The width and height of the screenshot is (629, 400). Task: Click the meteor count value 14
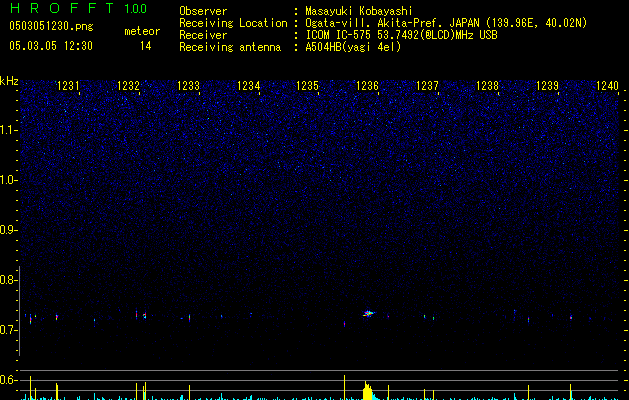145,46
